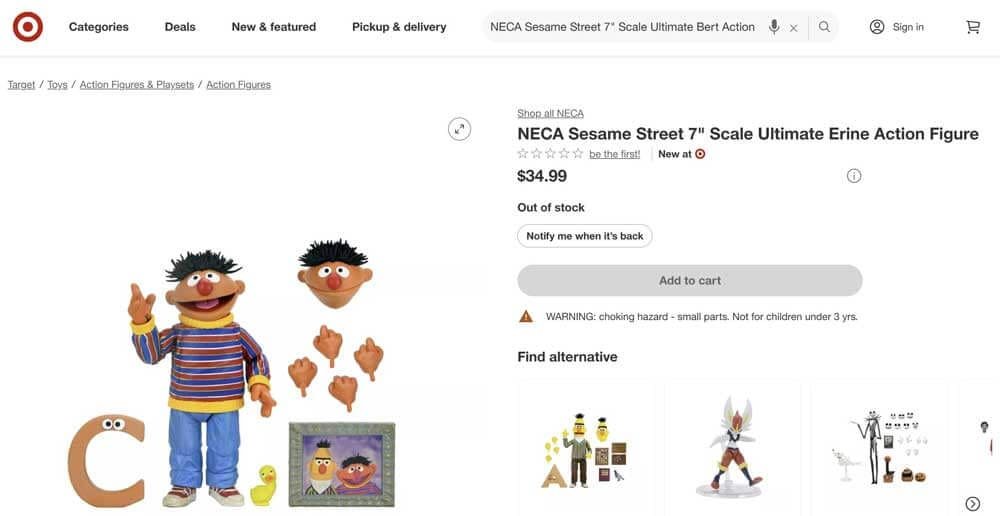Click the price info circle icon
This screenshot has width=1000, height=516.
pos(854,176)
